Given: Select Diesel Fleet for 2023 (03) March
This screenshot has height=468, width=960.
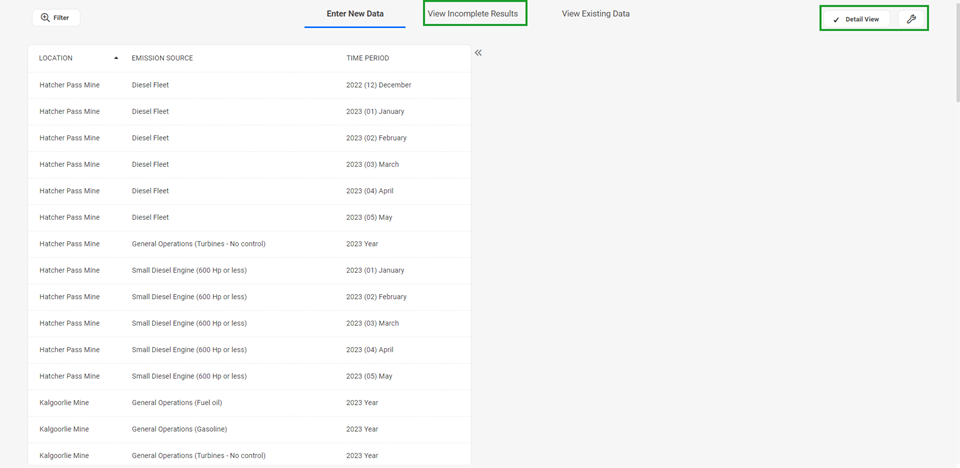Looking at the screenshot, I should [249, 164].
